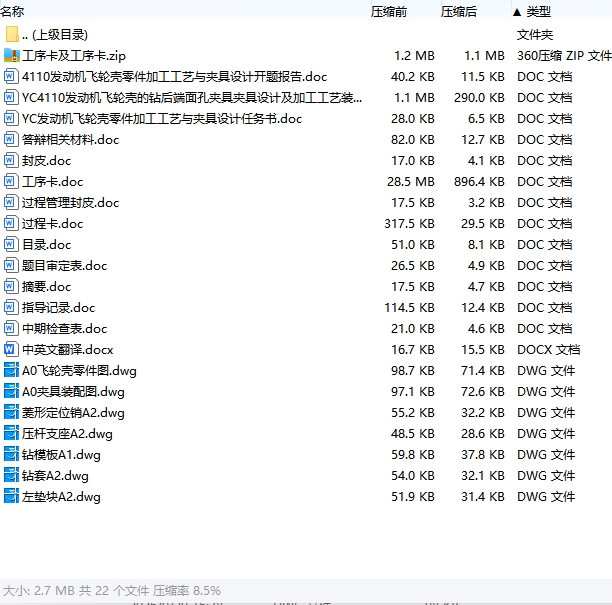Select the file 压杆支座A2.dwg
The image size is (612, 605).
67,434
